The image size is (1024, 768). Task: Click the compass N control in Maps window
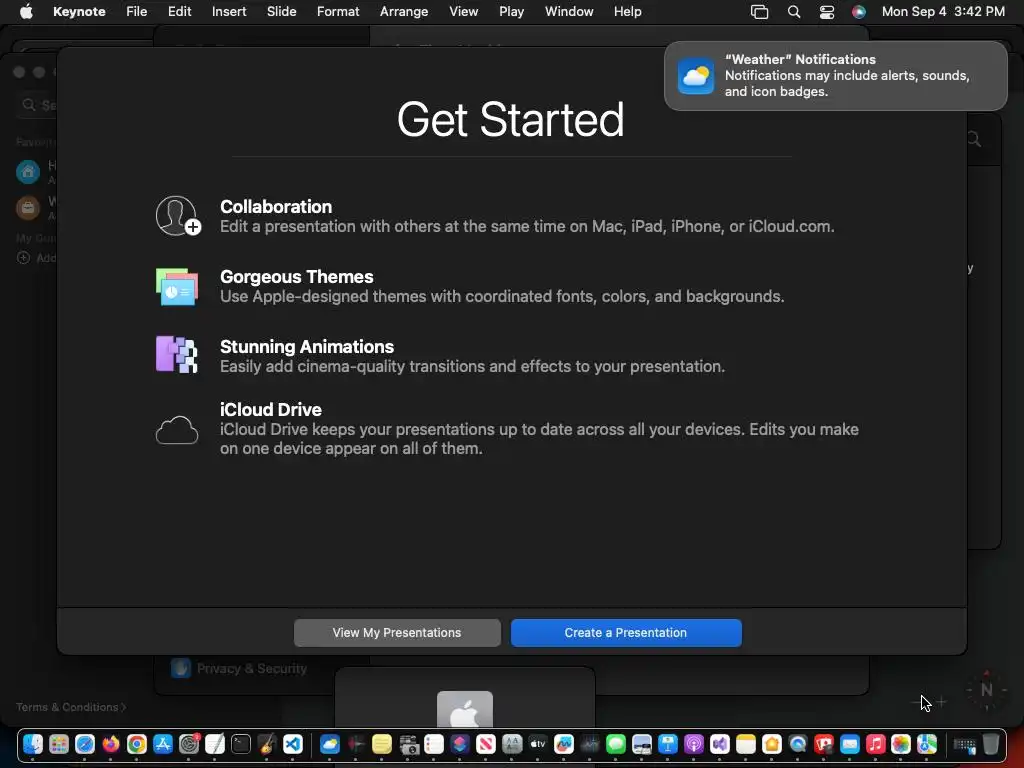click(x=987, y=690)
